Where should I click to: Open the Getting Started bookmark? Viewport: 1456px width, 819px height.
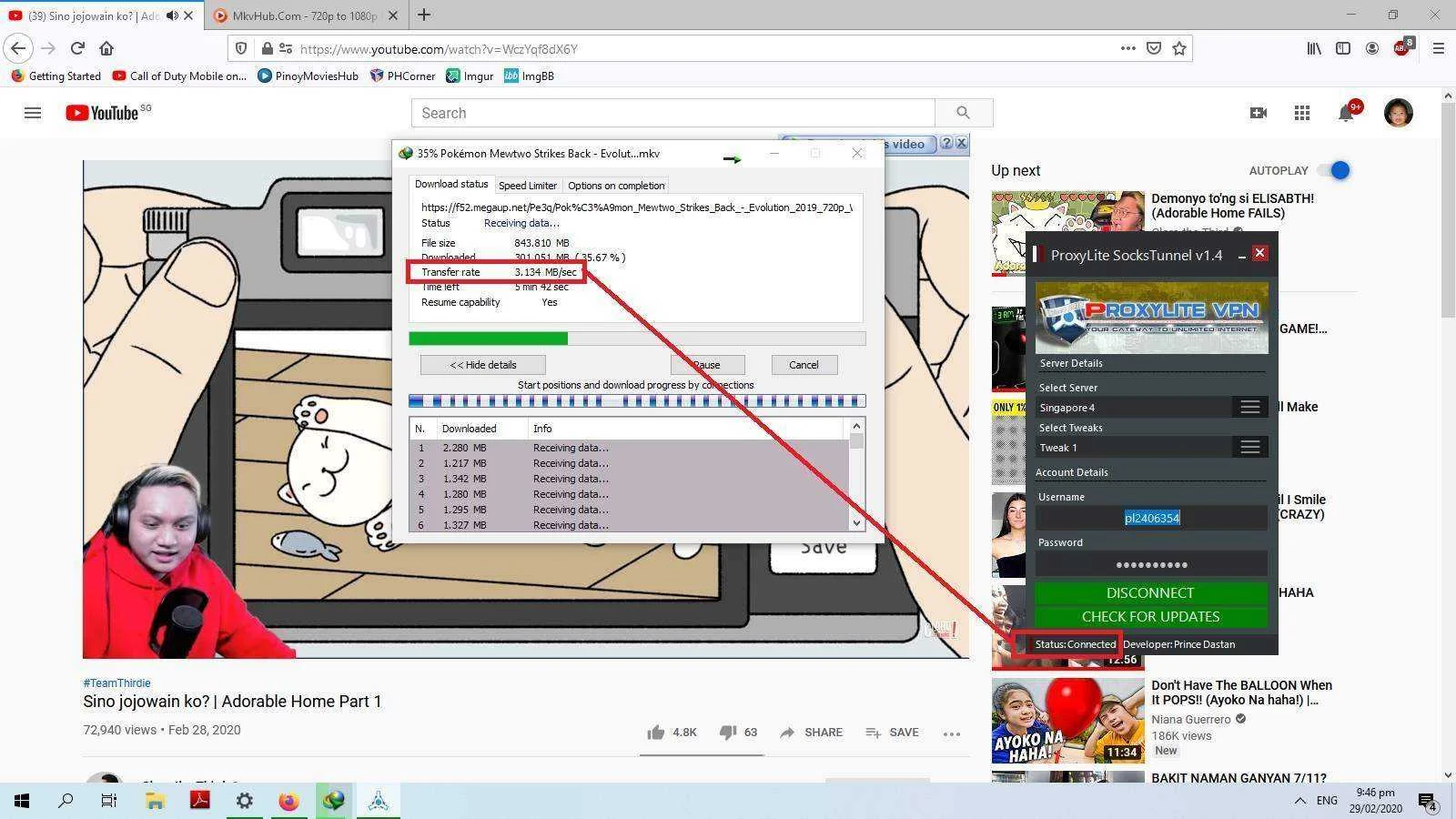pyautogui.click(x=56, y=76)
